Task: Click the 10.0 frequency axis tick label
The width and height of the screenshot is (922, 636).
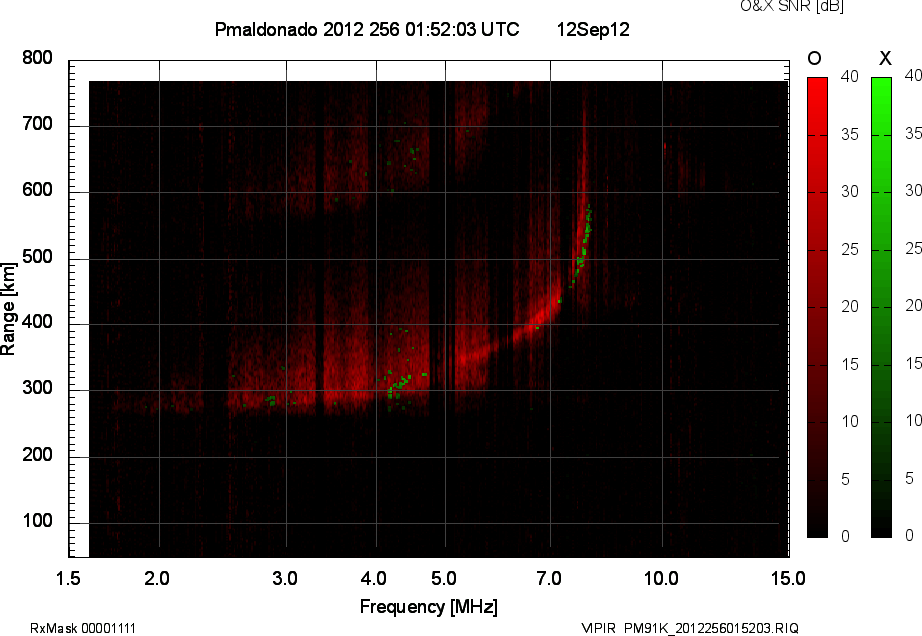Action: point(662,578)
